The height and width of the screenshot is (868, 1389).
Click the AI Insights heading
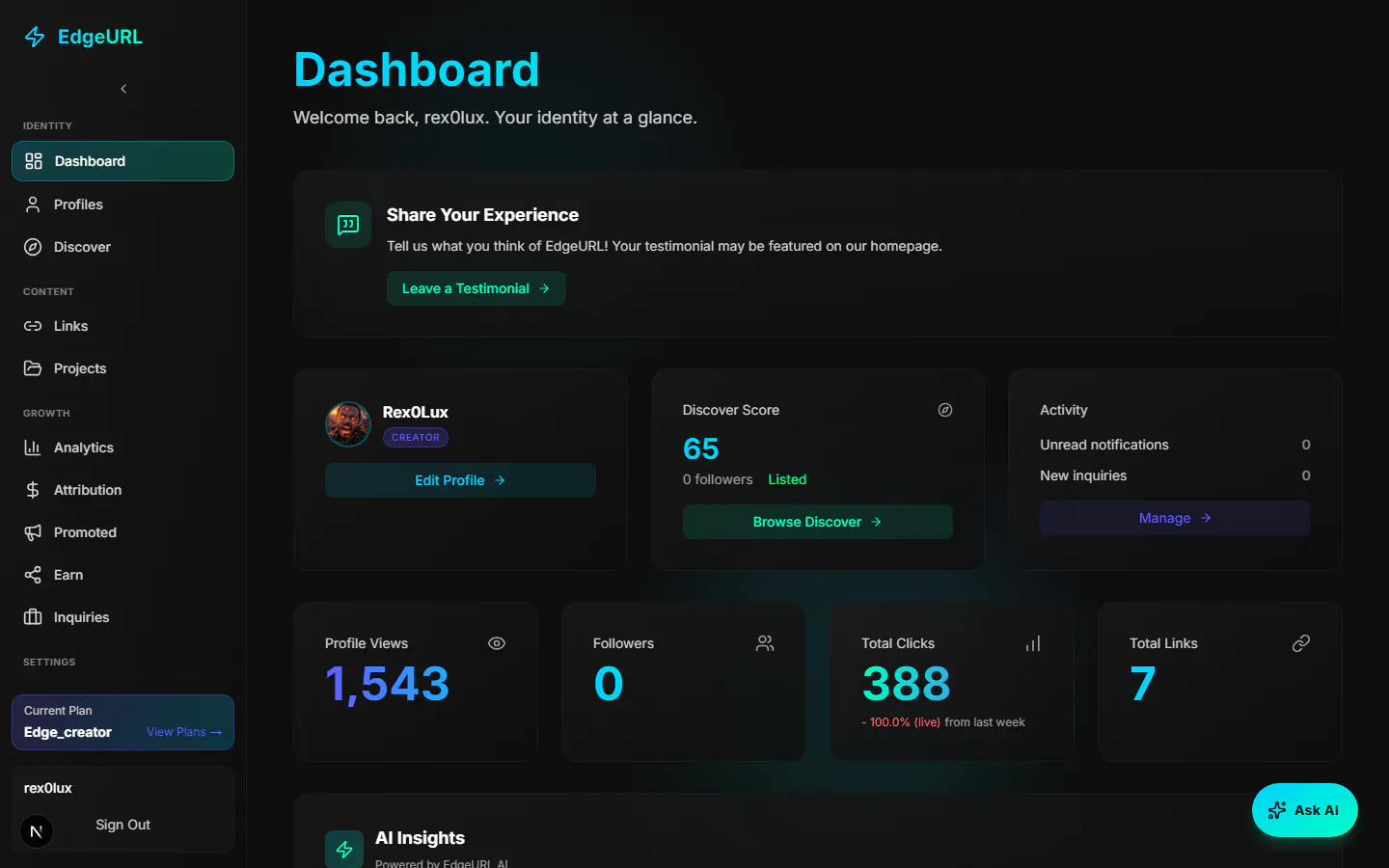click(420, 838)
